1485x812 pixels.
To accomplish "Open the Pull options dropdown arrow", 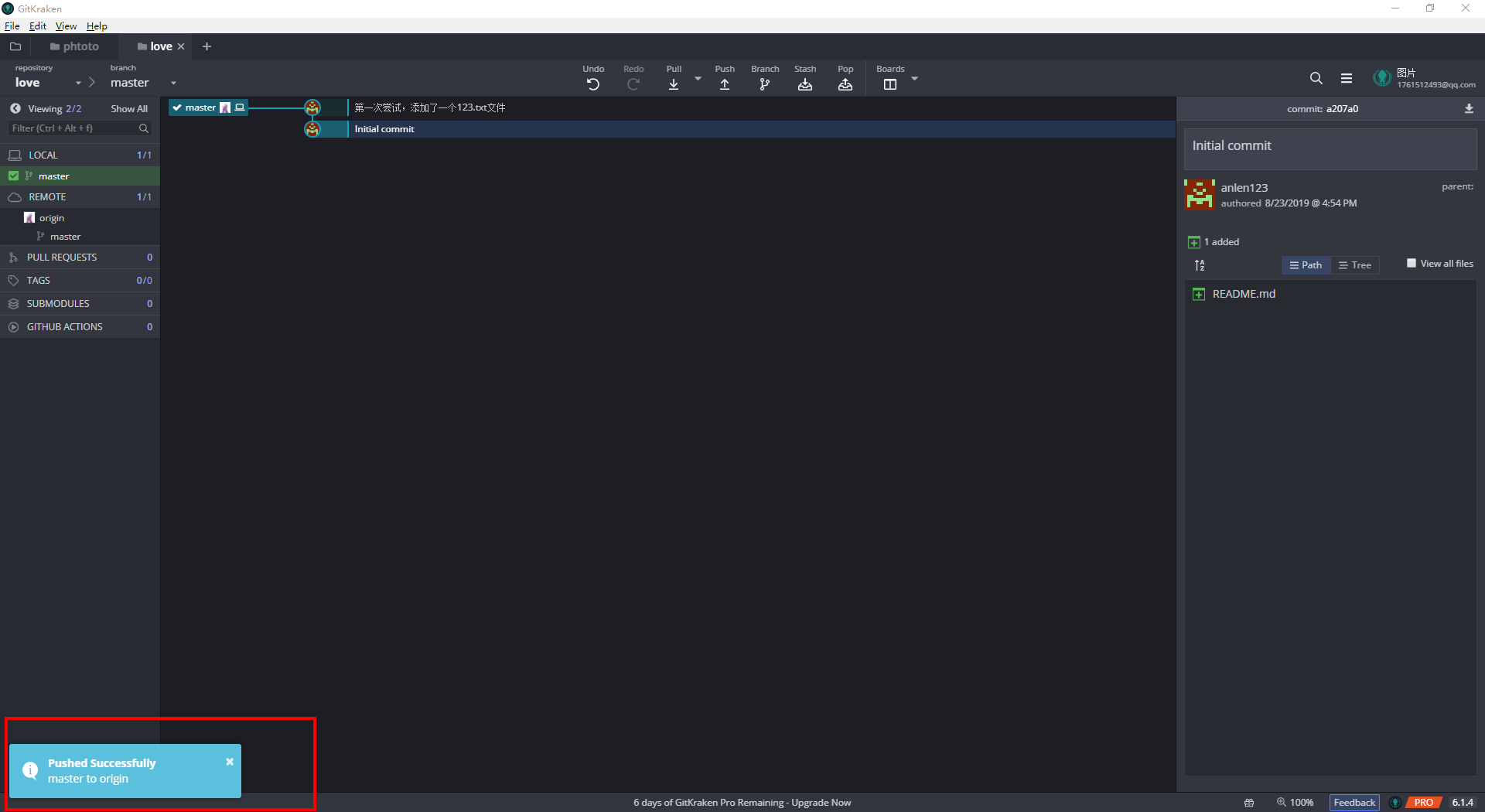I will (x=698, y=79).
